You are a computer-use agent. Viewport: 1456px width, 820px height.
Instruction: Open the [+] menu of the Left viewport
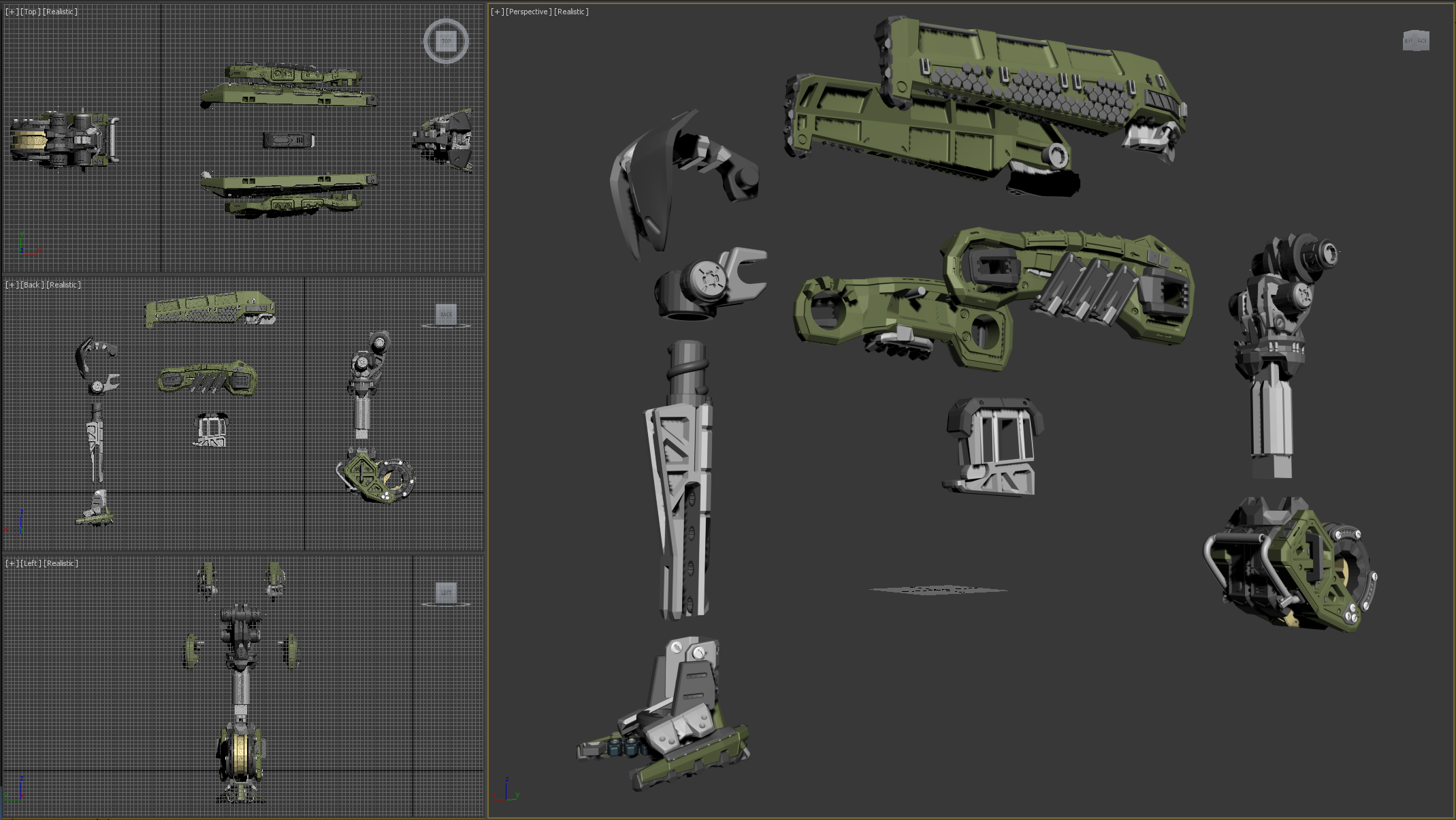point(12,563)
